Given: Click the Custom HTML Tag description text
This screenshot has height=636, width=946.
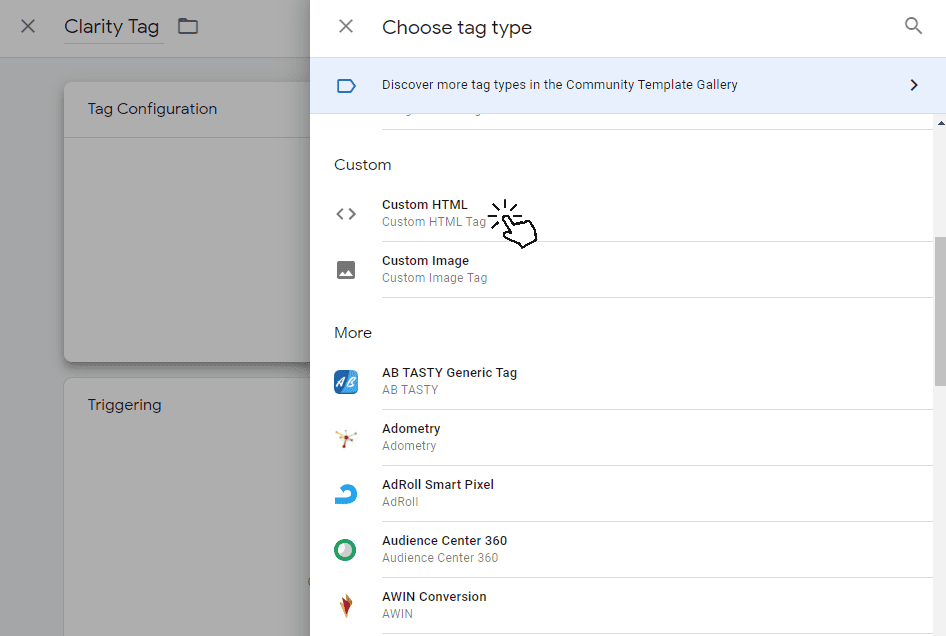Looking at the screenshot, I should (x=434, y=222).
